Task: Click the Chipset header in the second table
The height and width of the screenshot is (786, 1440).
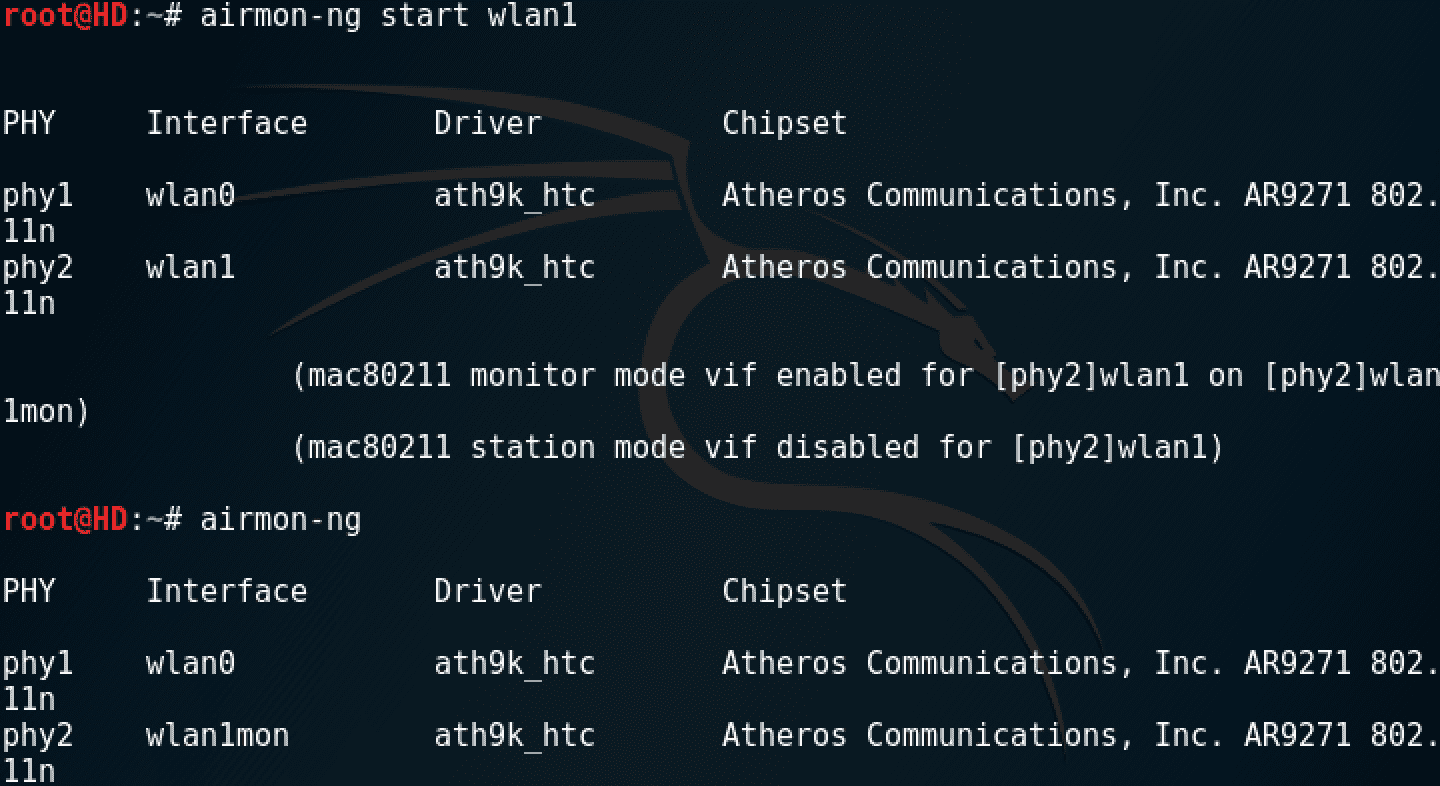Action: [784, 592]
